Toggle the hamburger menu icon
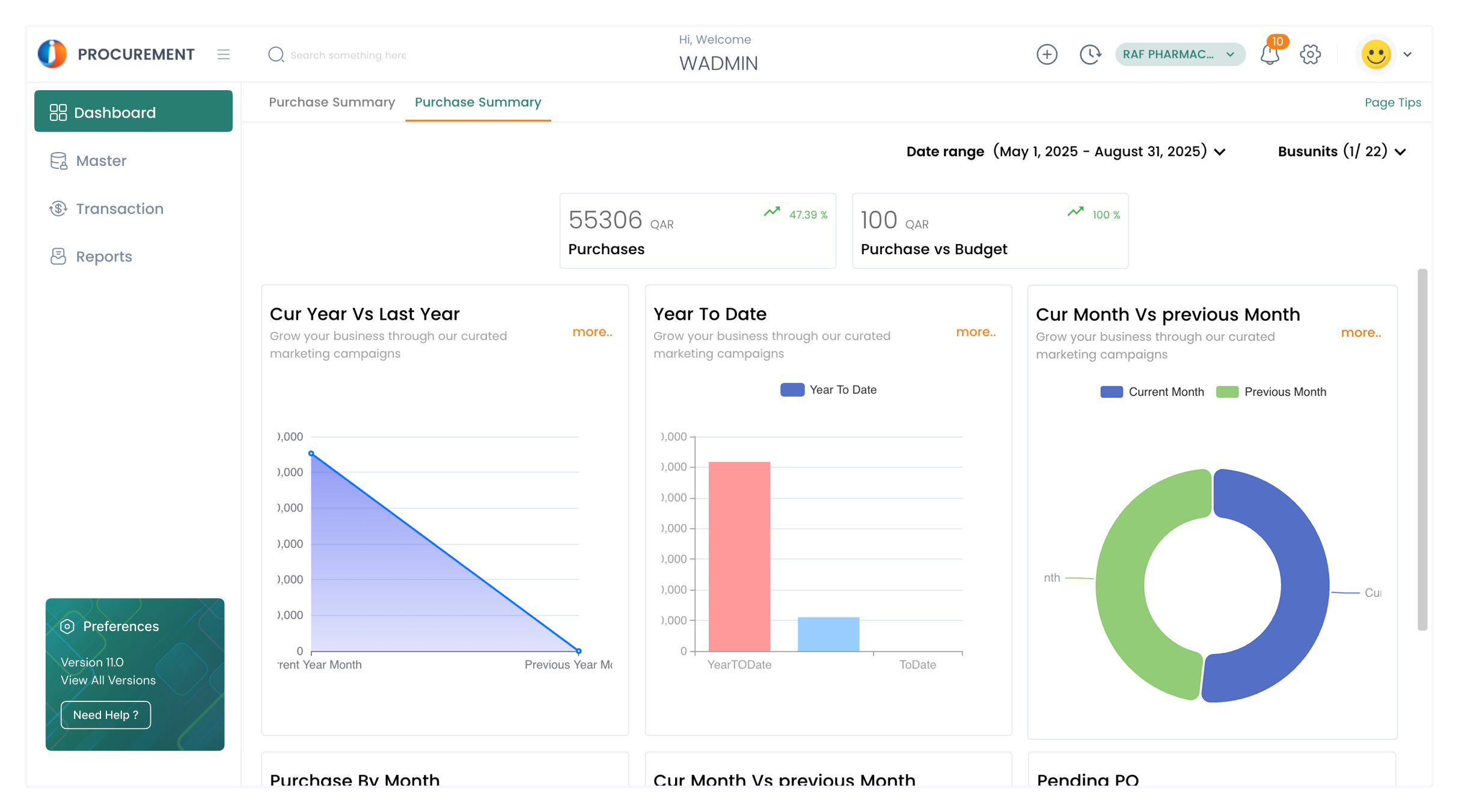Screen dimensions: 1459x812 [224, 55]
